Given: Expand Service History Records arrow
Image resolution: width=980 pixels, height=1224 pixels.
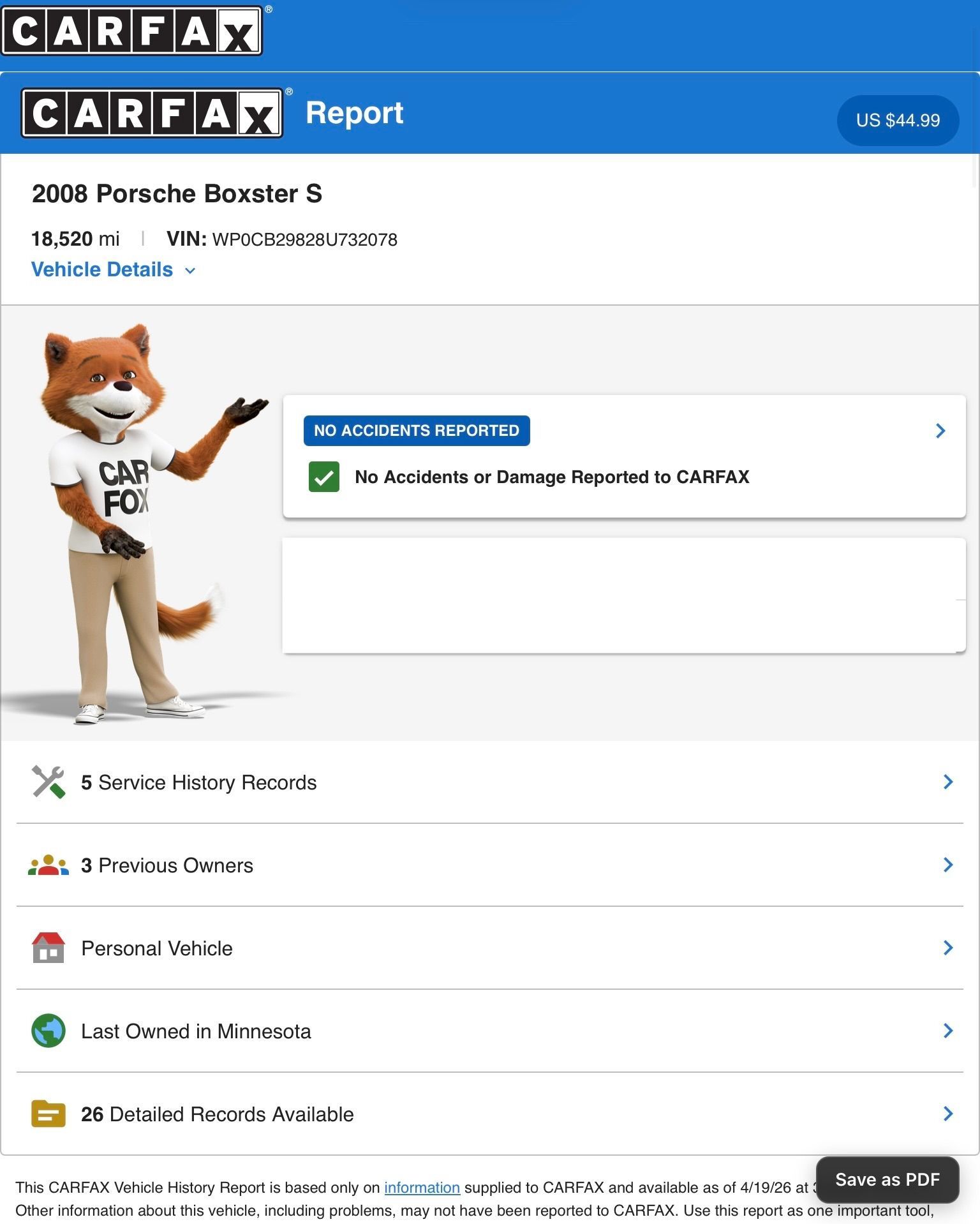Looking at the screenshot, I should coord(948,782).
